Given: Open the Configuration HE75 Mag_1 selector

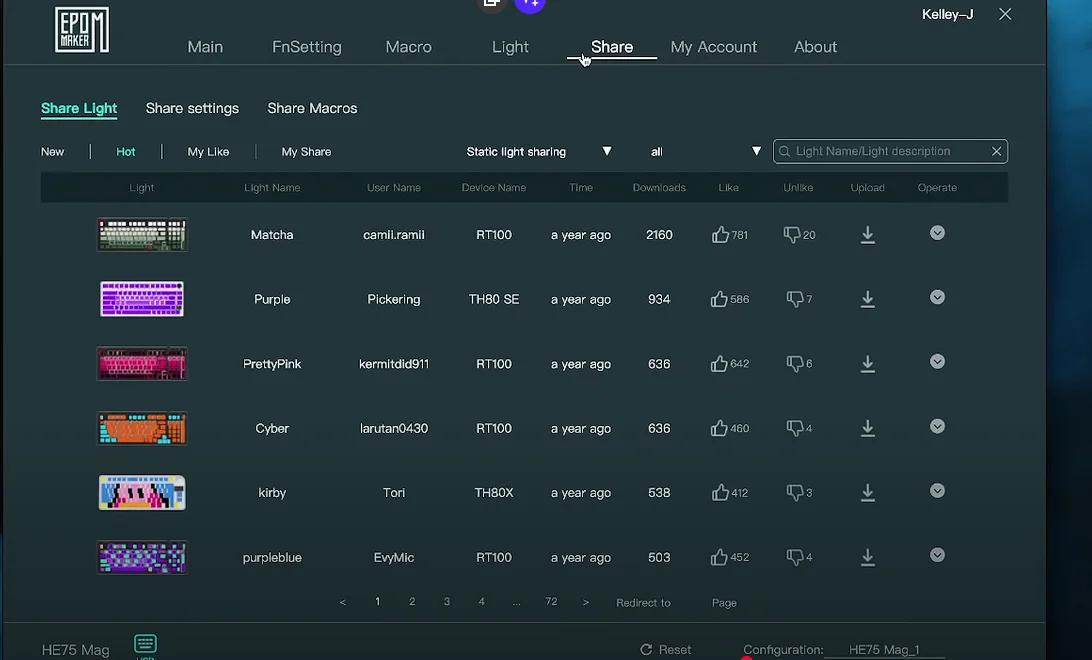Looking at the screenshot, I should click(x=883, y=650).
